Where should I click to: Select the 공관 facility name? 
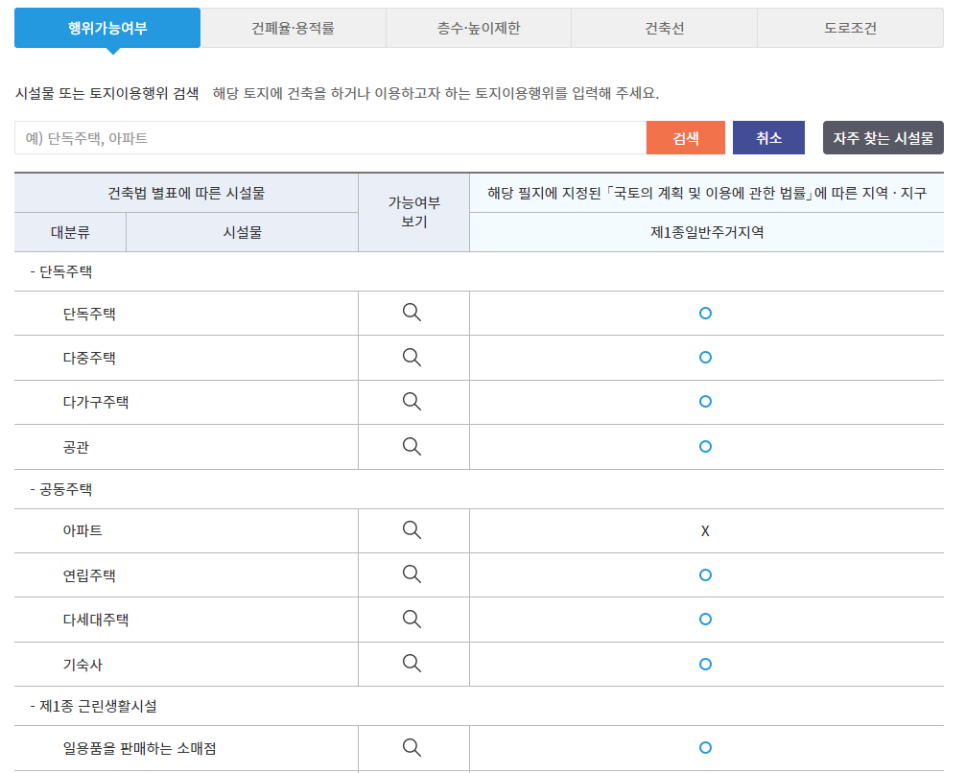tap(76, 447)
